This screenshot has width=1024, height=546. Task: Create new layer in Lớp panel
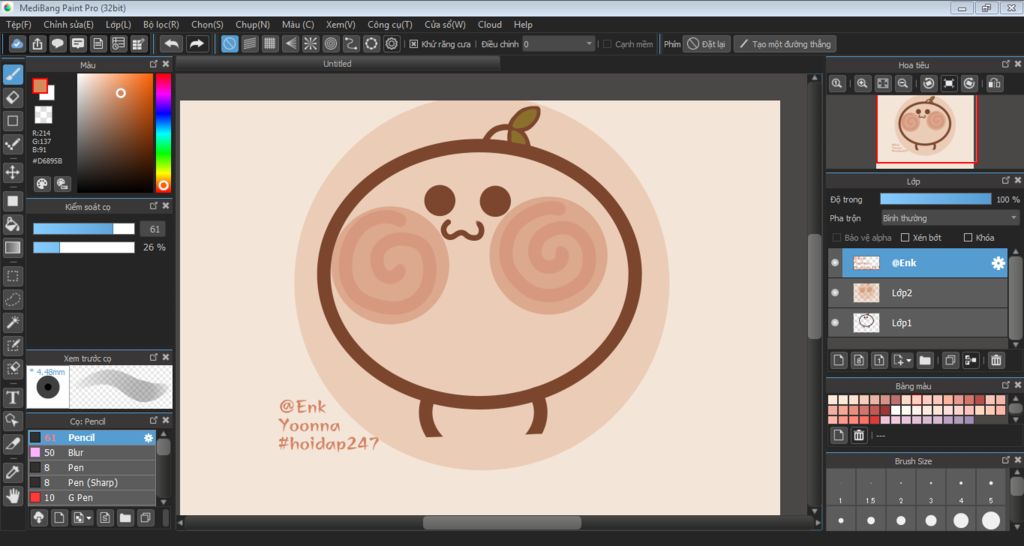pyautogui.click(x=839, y=360)
